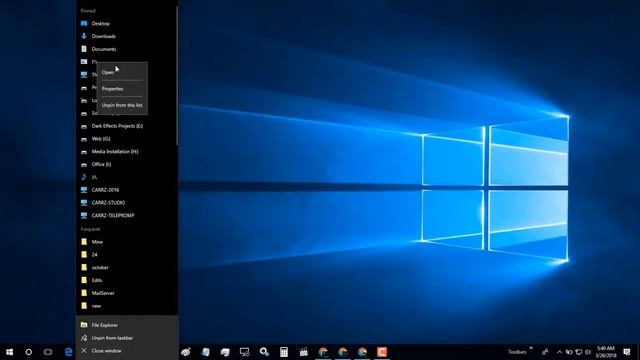Choose Open in the context menu
The width and height of the screenshot is (640, 360).
coord(122,72)
